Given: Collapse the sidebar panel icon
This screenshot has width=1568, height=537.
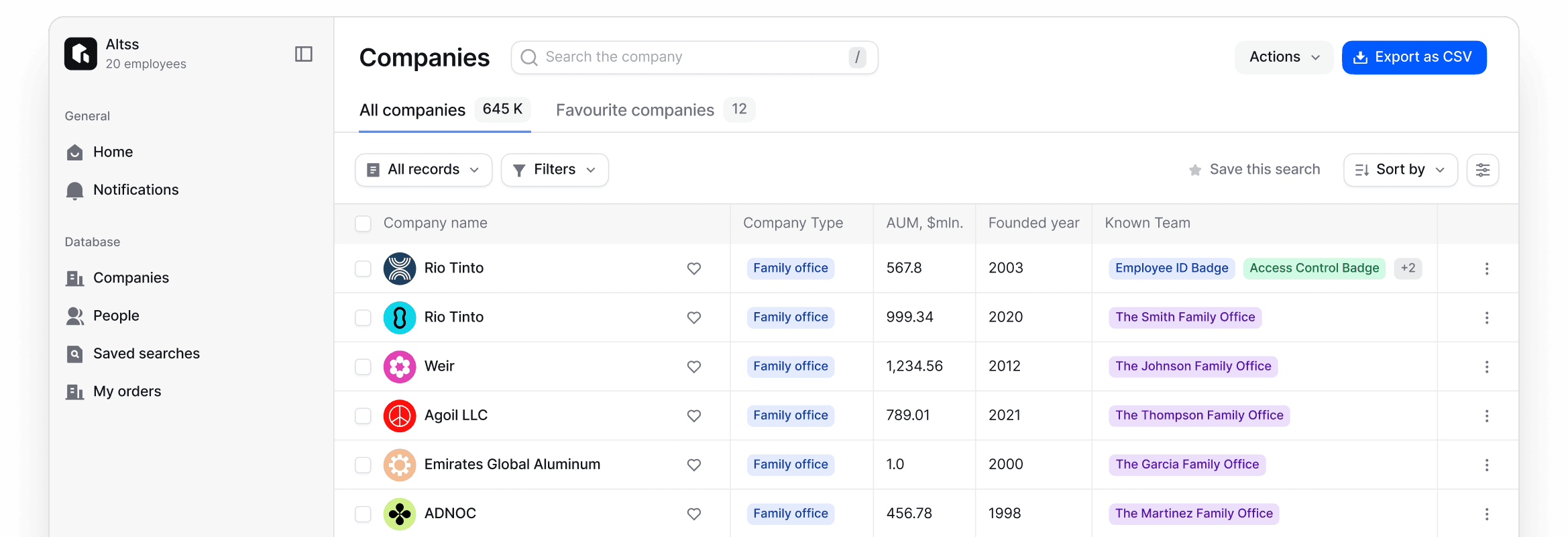Looking at the screenshot, I should pos(303,54).
